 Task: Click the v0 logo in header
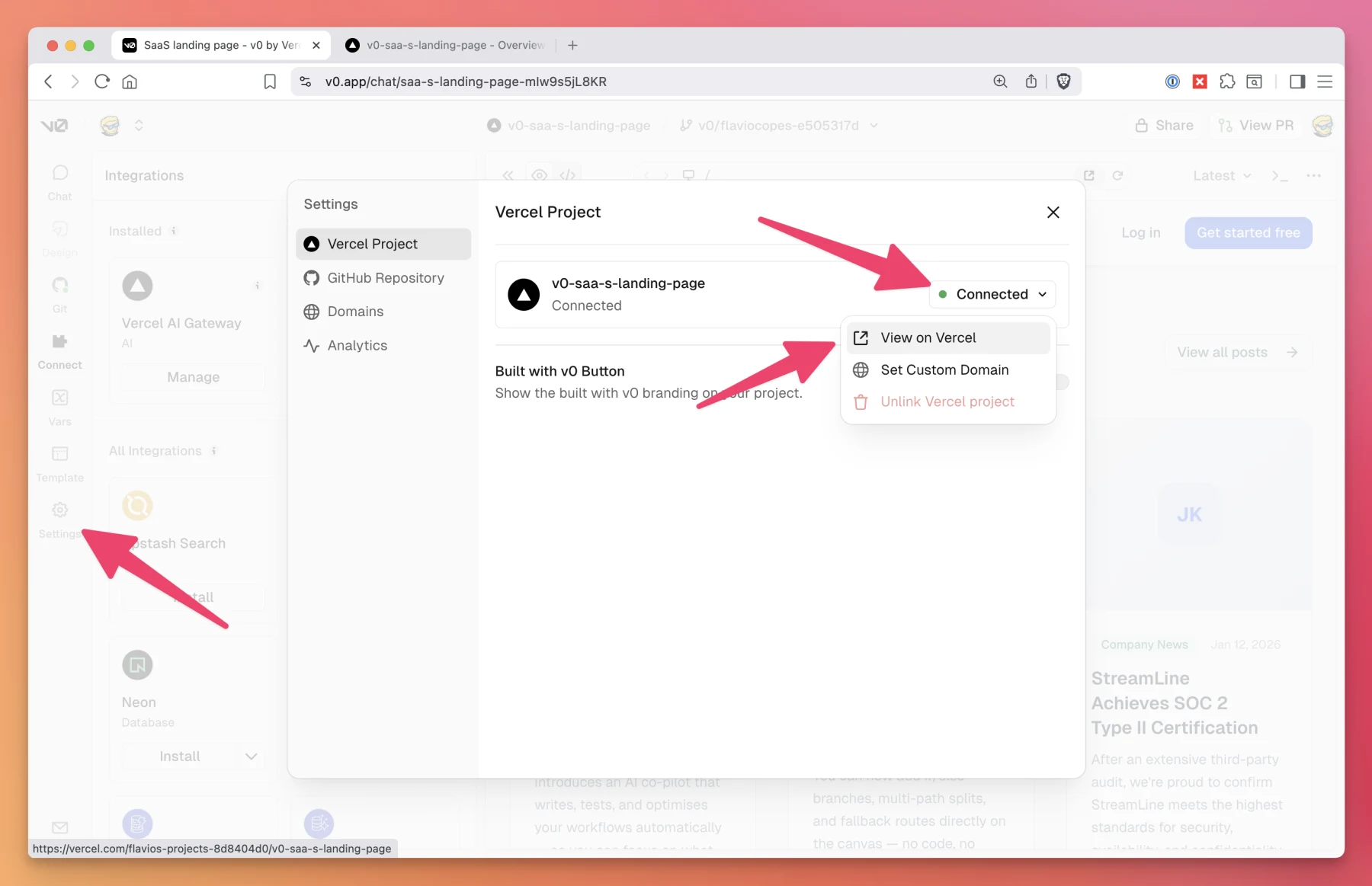coord(54,126)
